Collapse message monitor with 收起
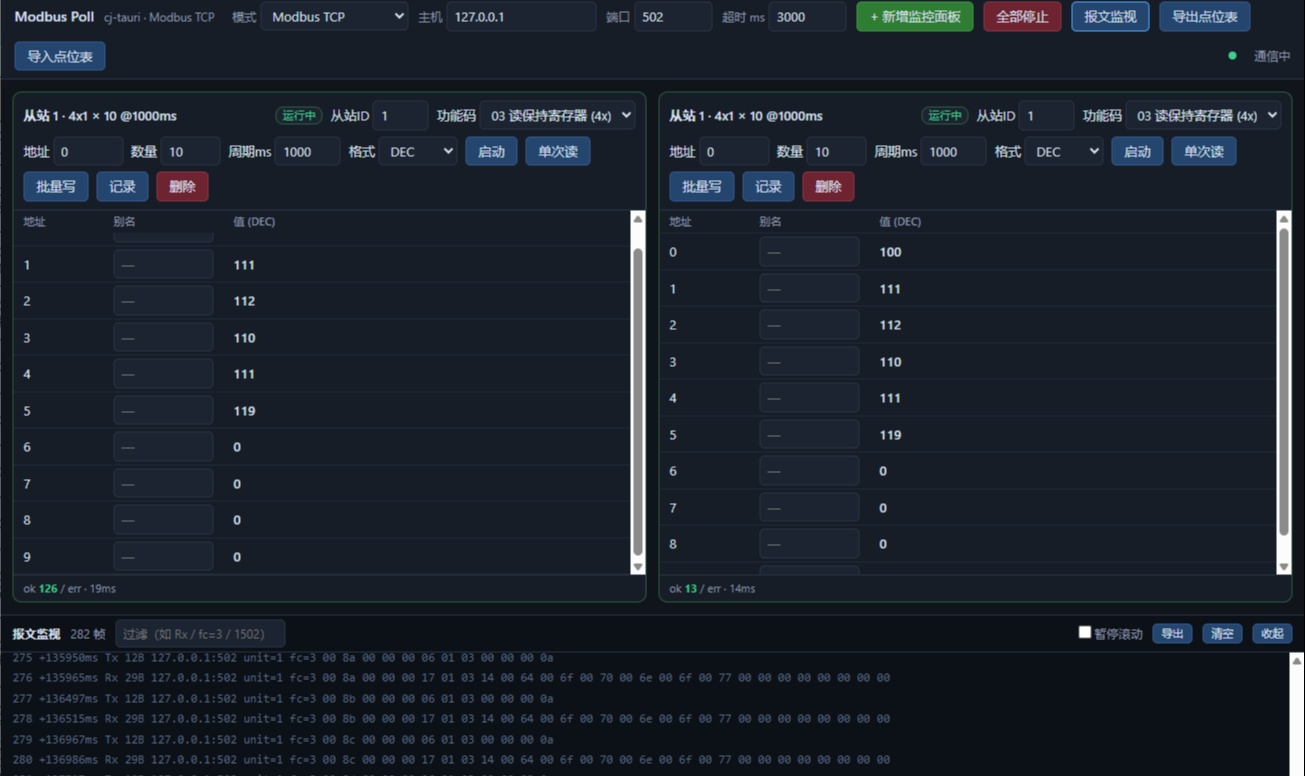Screen dimensions: 1305x776 (x=1272, y=634)
